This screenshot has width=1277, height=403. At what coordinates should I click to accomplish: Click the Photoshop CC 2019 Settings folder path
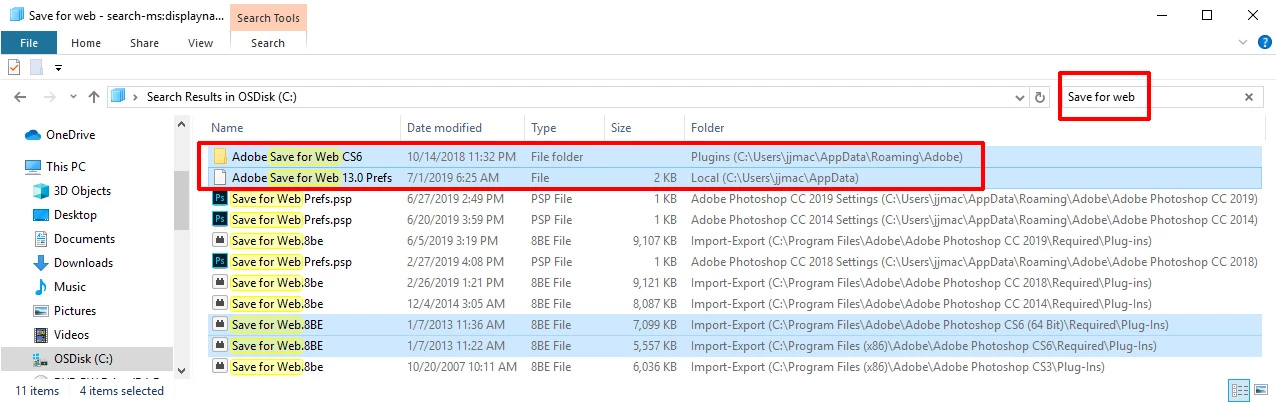tap(974, 199)
